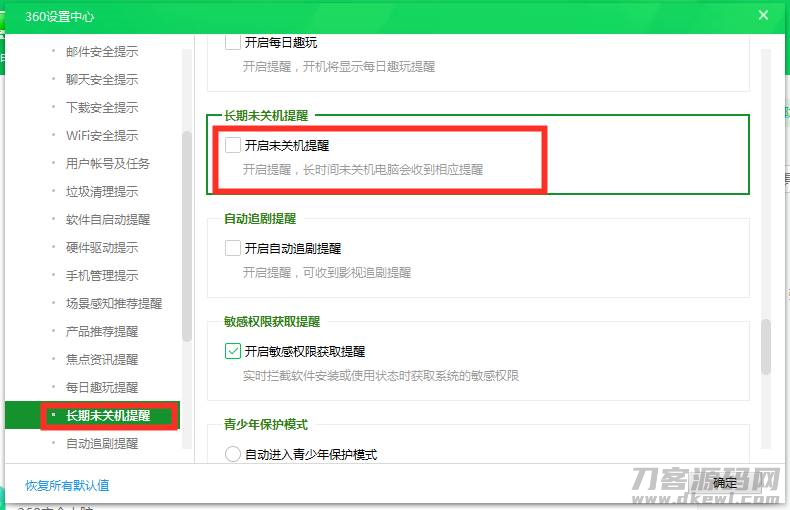This screenshot has width=790, height=510.
Task: Open 聊天安全提示 in sidebar
Action: pos(102,80)
